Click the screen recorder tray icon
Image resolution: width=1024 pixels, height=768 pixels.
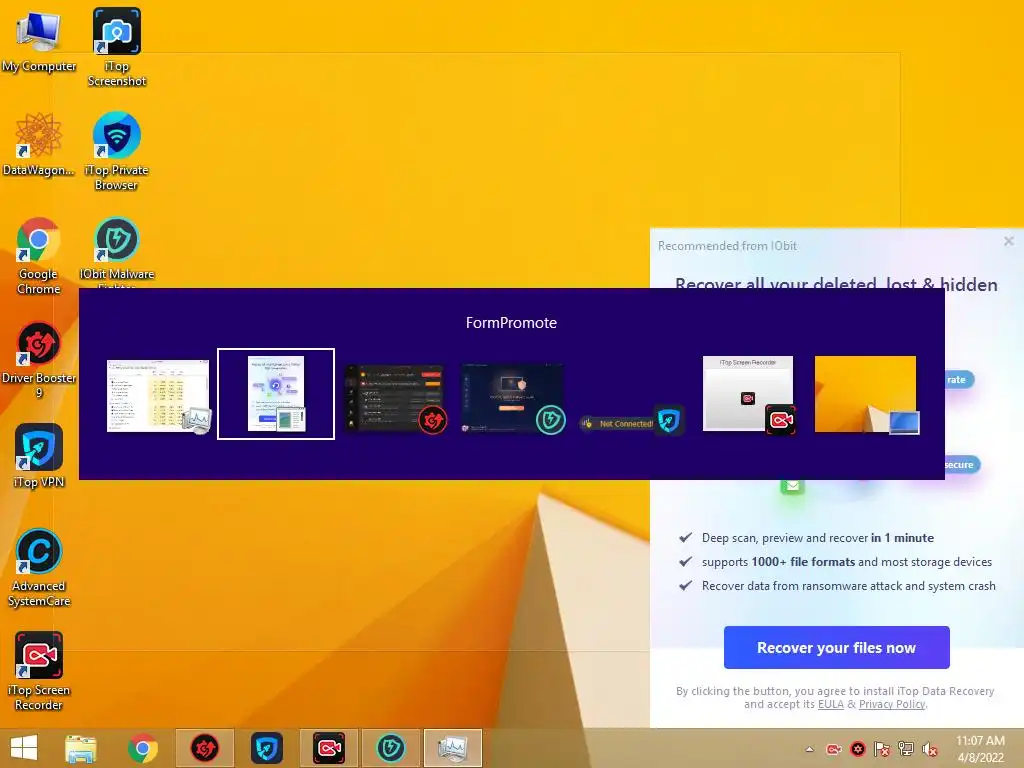tap(834, 749)
